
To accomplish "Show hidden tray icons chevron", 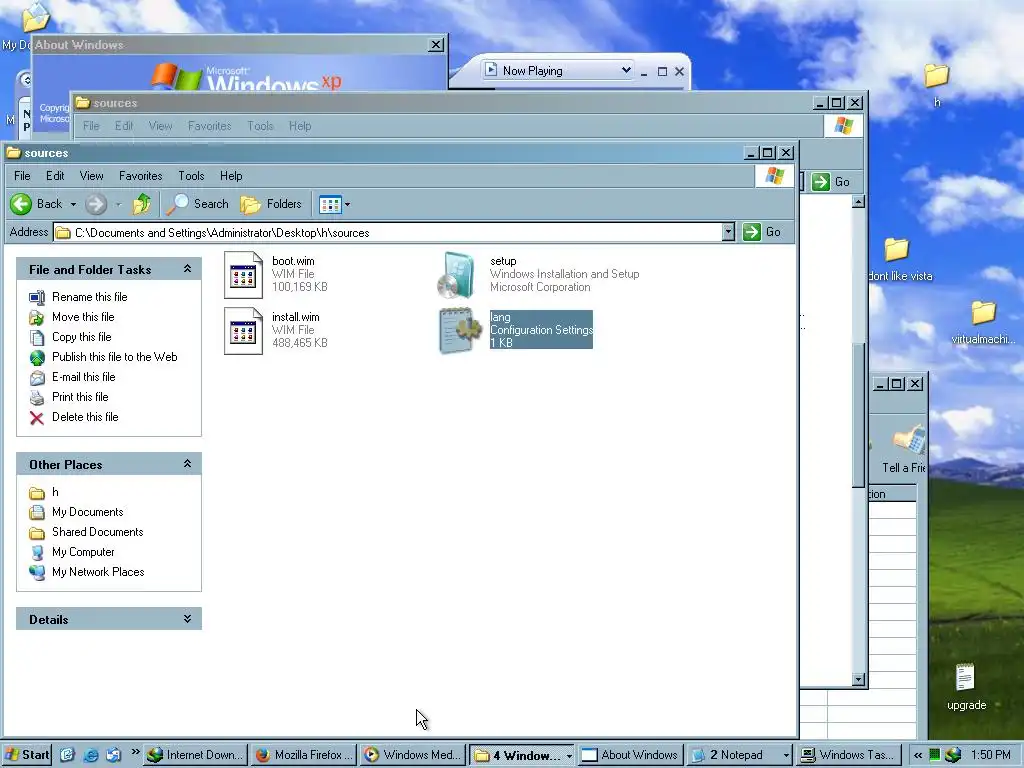I will 918,756.
